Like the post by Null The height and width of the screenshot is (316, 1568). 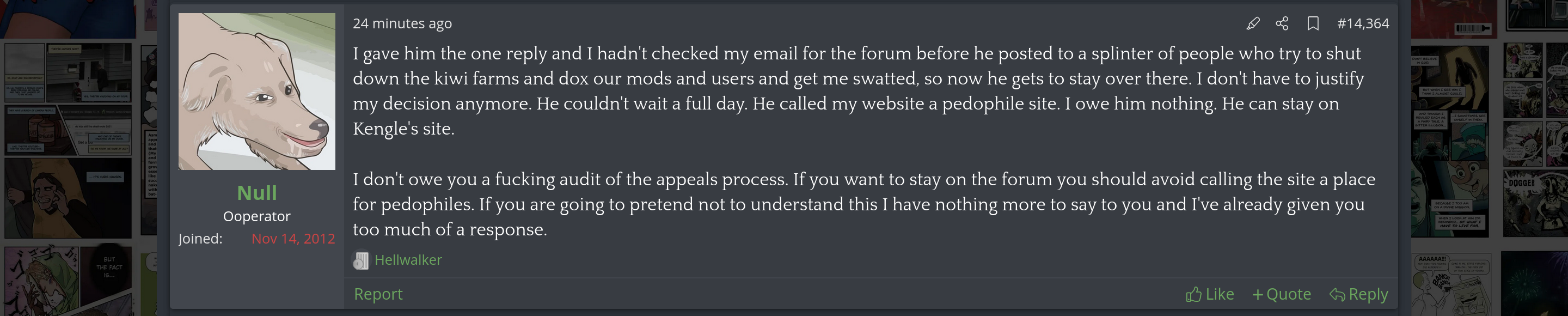click(x=1209, y=295)
